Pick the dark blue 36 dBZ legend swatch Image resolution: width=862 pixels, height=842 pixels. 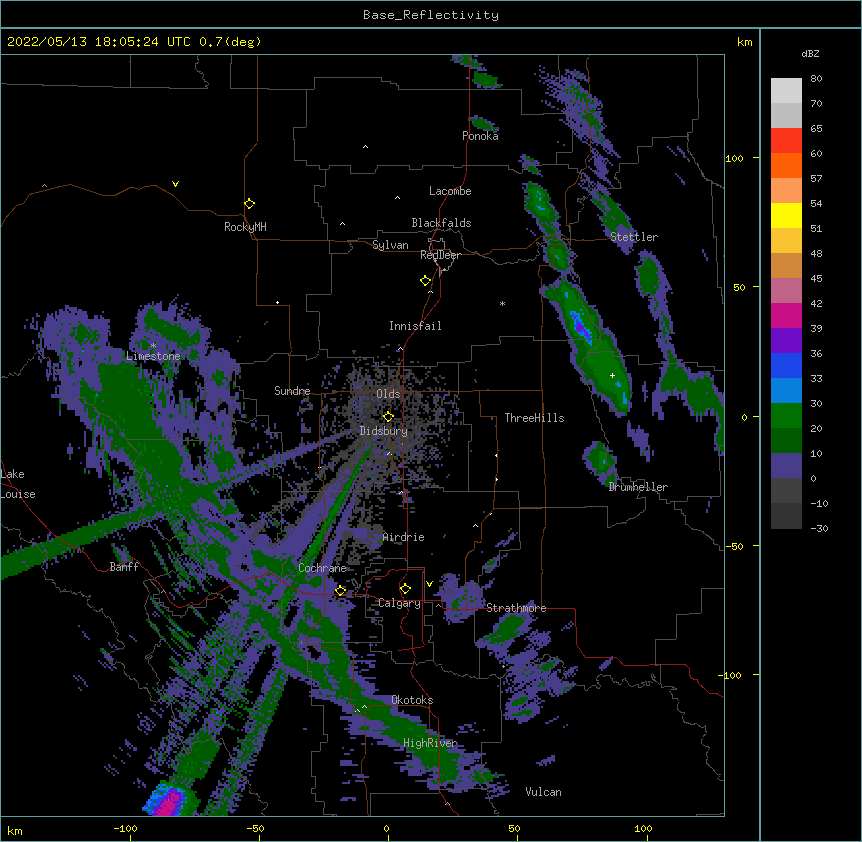point(786,365)
